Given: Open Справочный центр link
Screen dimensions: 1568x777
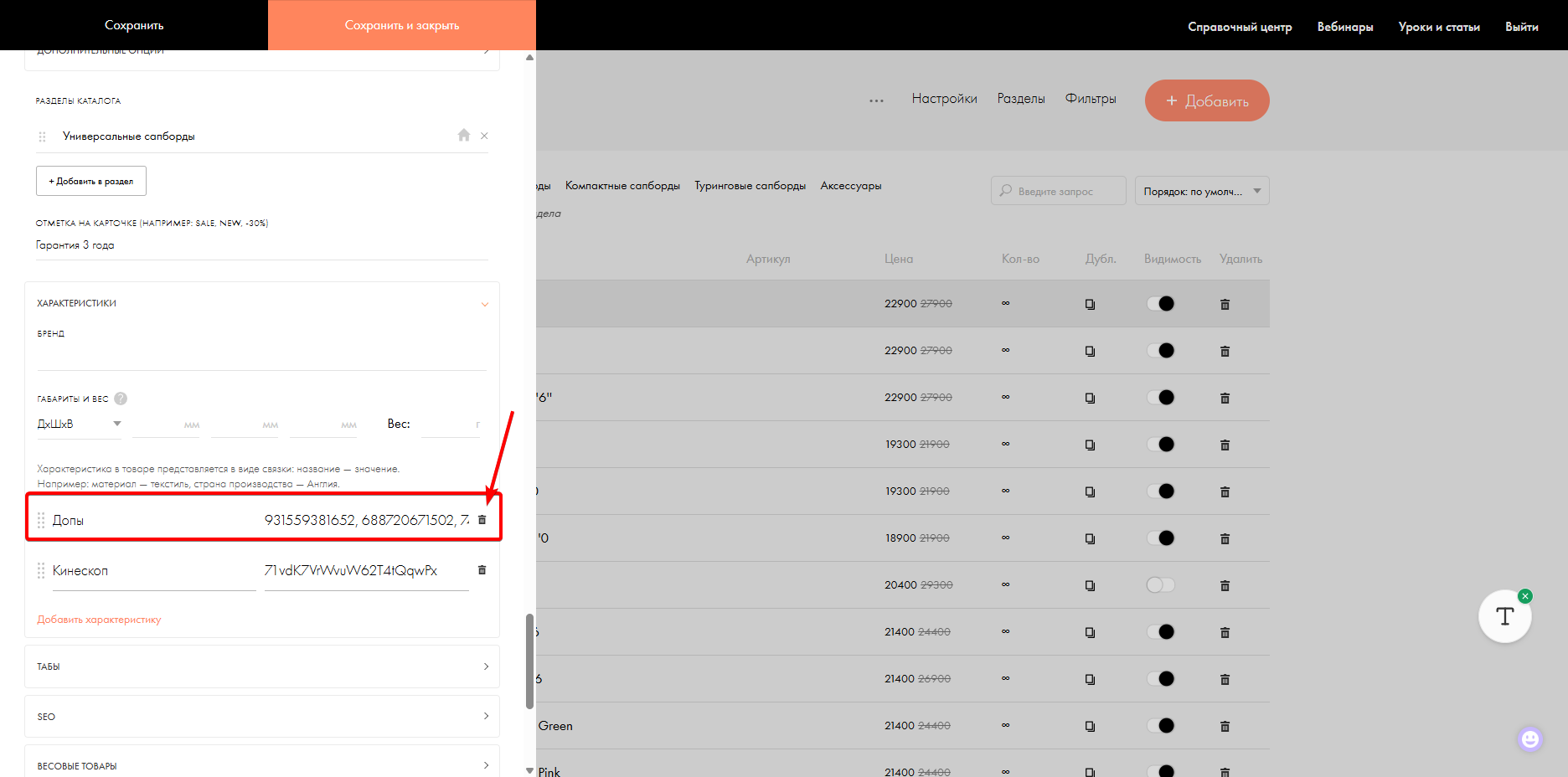Looking at the screenshot, I should click(1240, 27).
